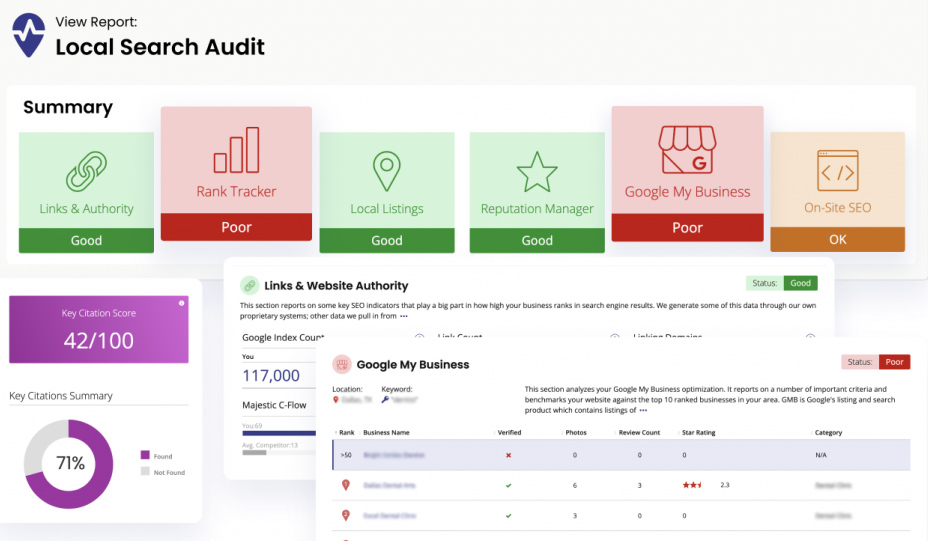Click the Links & Website Authority header icon
Image resolution: width=928 pixels, height=541 pixels.
click(x=249, y=285)
